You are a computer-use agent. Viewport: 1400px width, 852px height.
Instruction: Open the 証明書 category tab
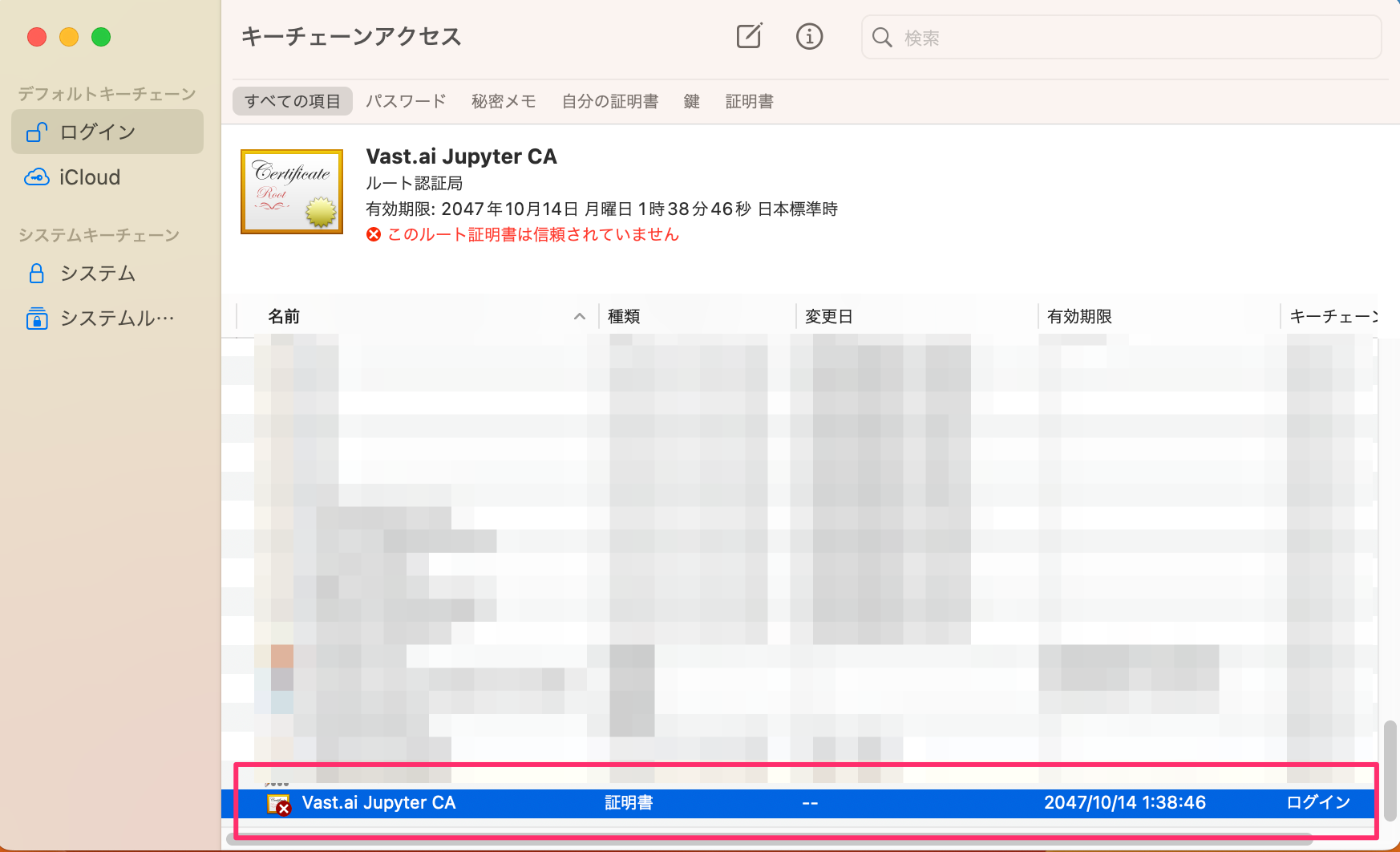[x=749, y=101]
